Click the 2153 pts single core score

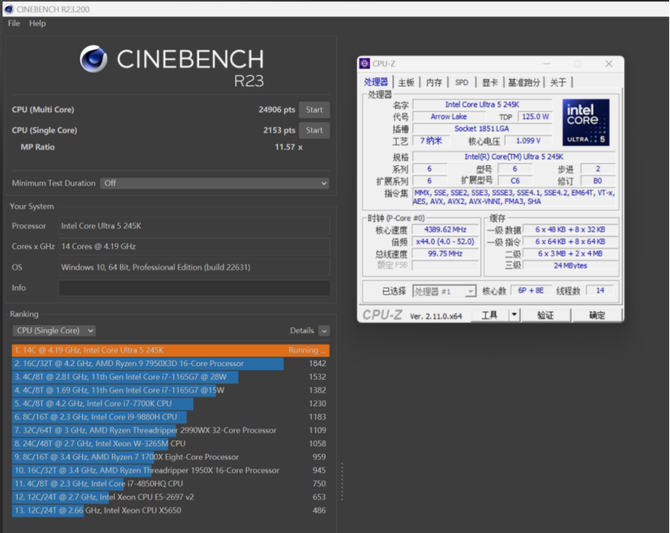pyautogui.click(x=279, y=130)
